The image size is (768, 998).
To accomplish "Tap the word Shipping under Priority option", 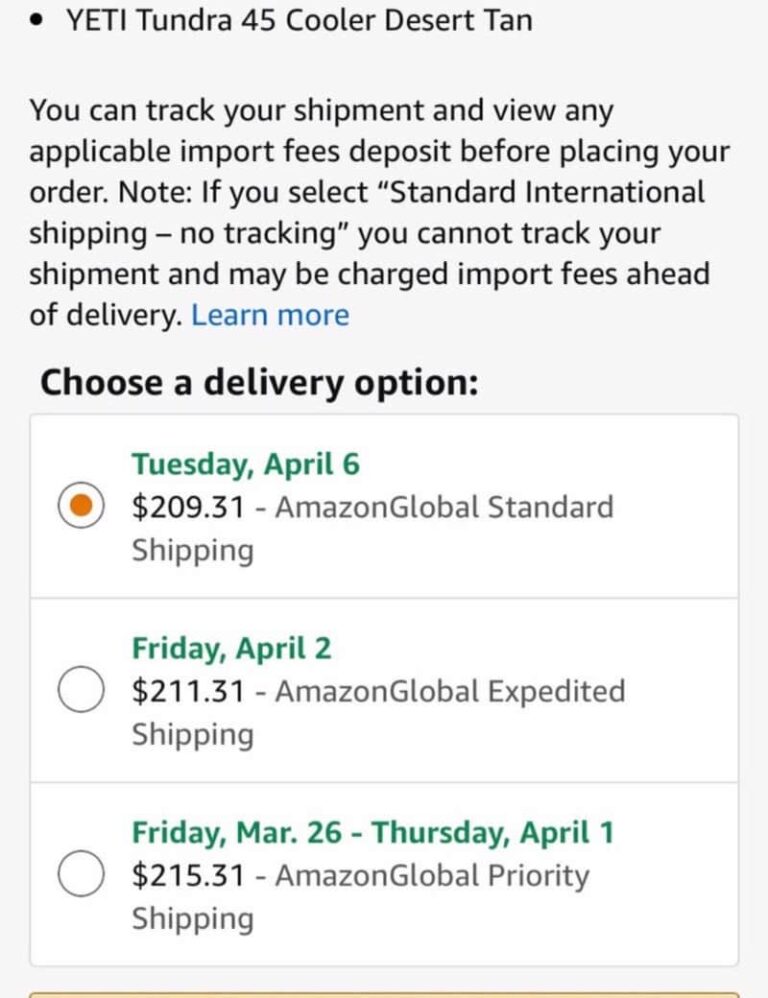I will (193, 918).
